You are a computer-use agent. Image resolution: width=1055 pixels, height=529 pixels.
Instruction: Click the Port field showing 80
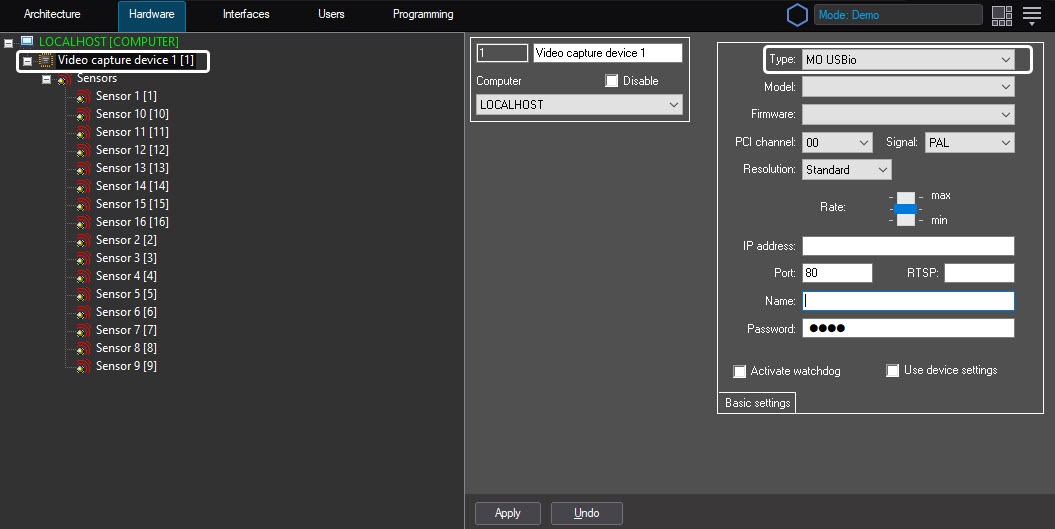tap(837, 273)
